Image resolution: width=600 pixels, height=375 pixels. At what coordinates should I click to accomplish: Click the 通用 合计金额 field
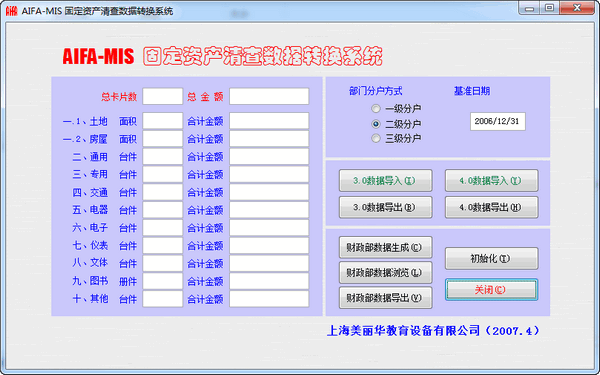pos(269,157)
